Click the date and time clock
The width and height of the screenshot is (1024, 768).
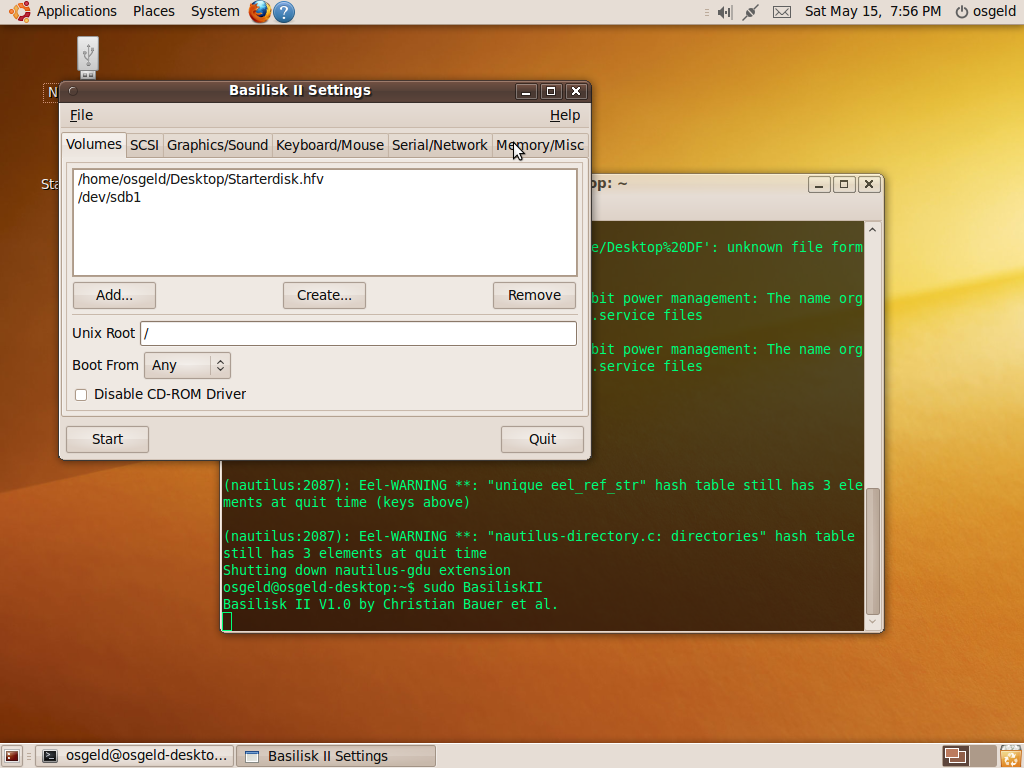pyautogui.click(x=872, y=11)
